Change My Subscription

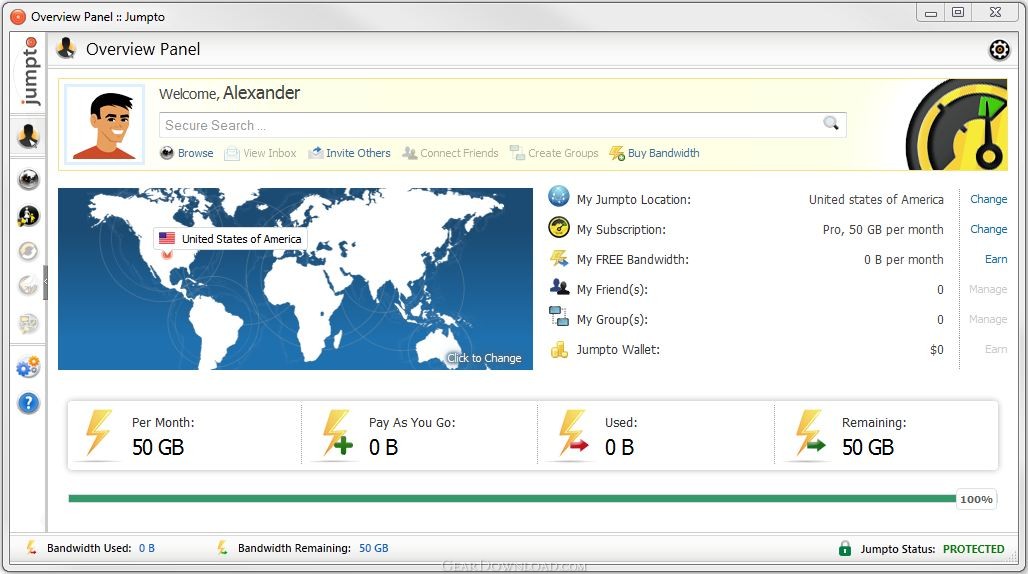[988, 229]
